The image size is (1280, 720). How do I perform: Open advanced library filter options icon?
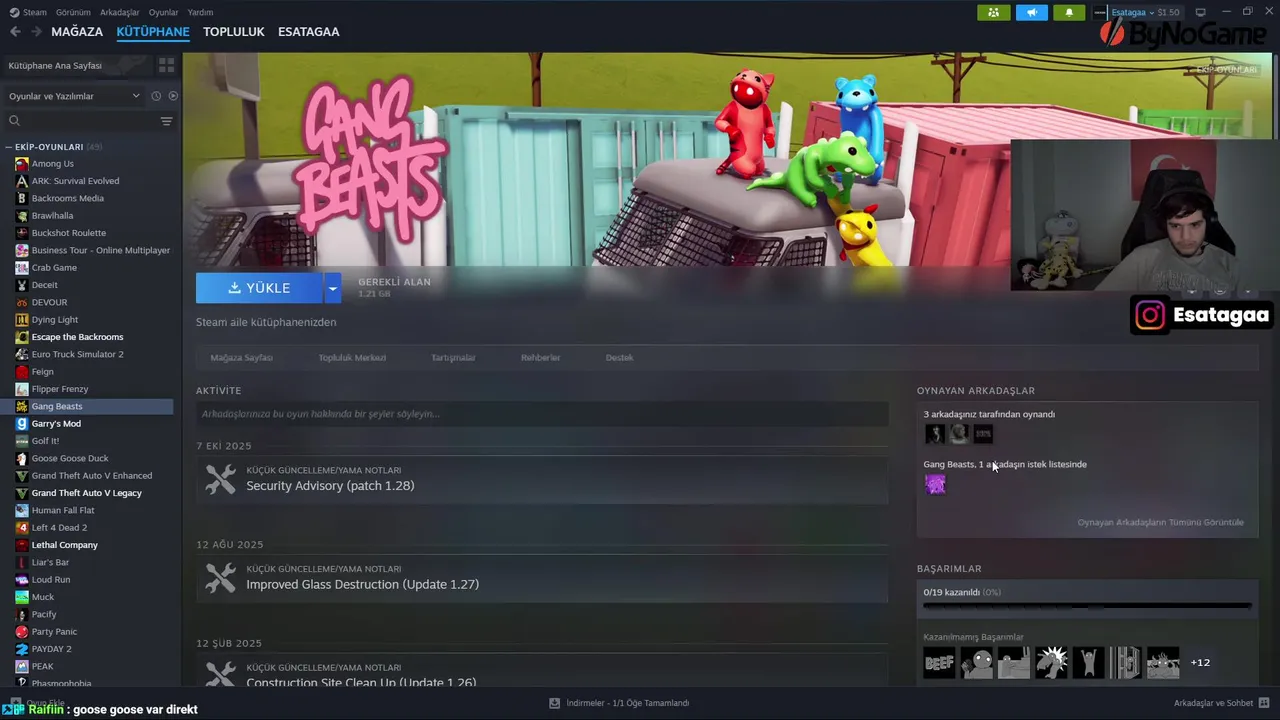coord(166,121)
